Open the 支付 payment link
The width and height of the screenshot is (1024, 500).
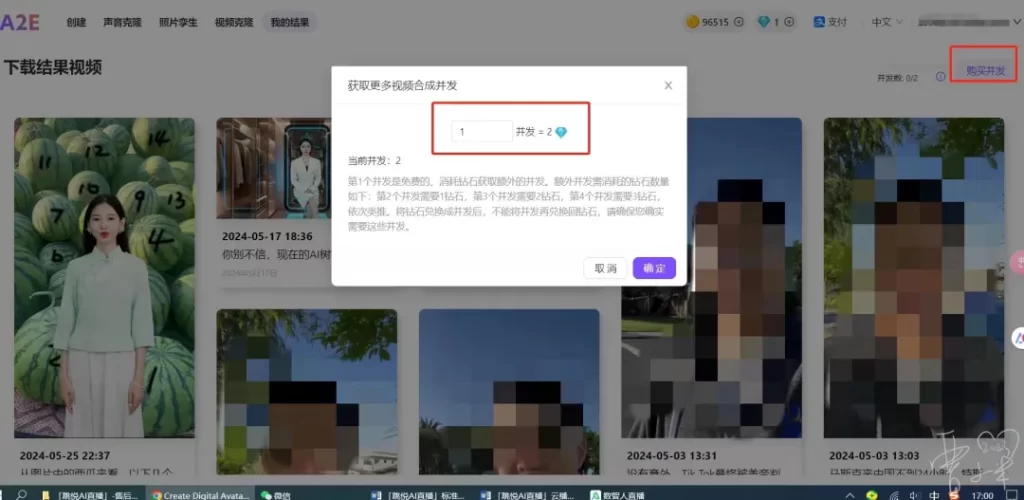[837, 22]
